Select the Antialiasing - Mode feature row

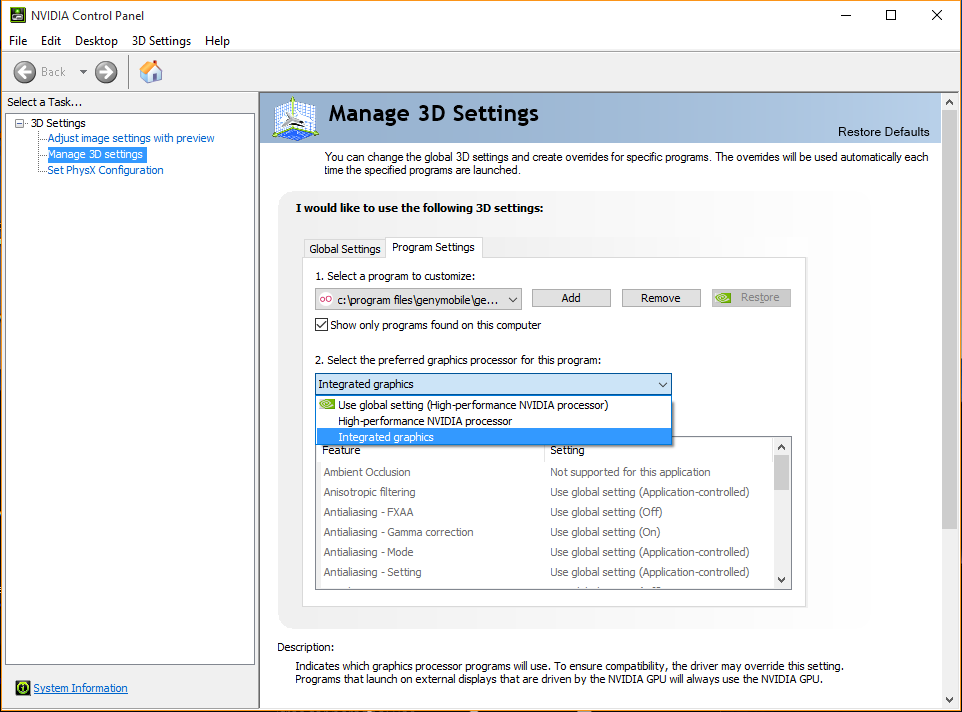(545, 552)
